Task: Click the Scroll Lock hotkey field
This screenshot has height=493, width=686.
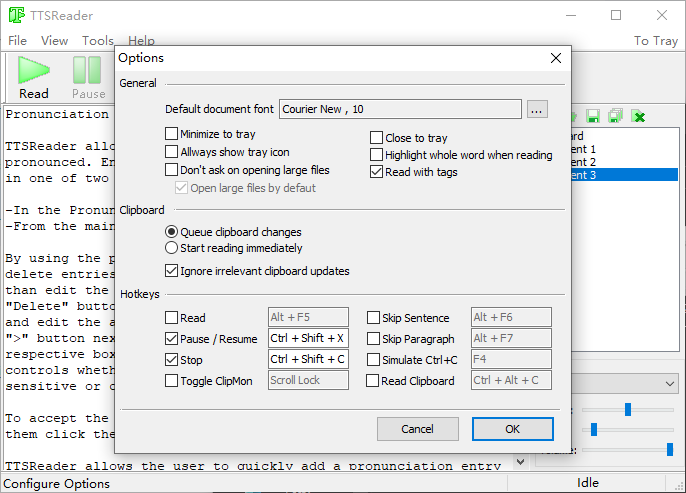Action: click(x=308, y=380)
